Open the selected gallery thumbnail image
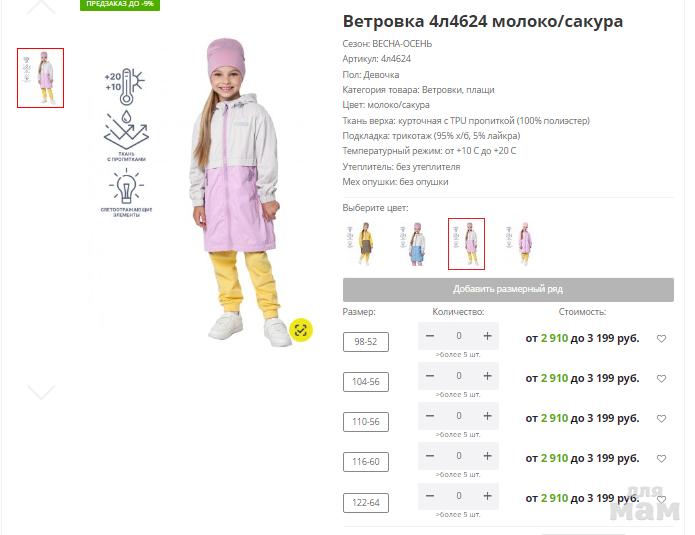This screenshot has height=535, width=695. coord(40,78)
